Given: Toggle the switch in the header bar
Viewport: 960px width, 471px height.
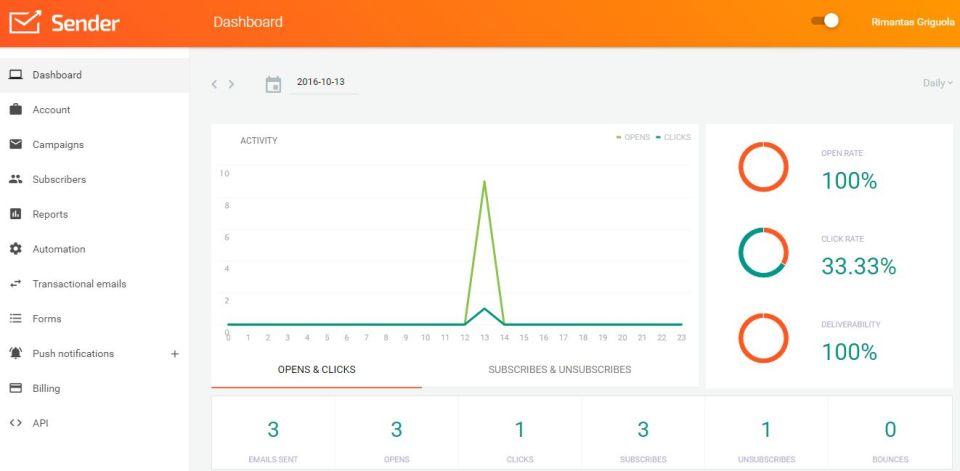Looking at the screenshot, I should click(x=825, y=21).
